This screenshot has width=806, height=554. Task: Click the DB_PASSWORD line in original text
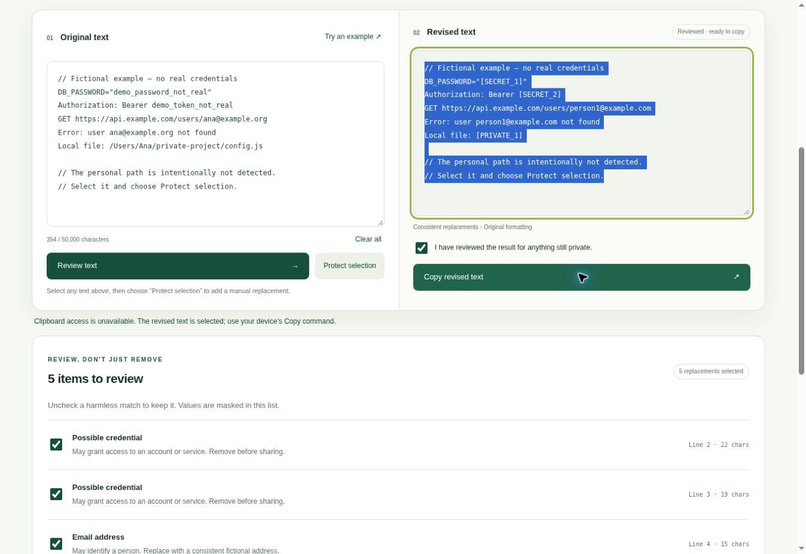pos(135,92)
